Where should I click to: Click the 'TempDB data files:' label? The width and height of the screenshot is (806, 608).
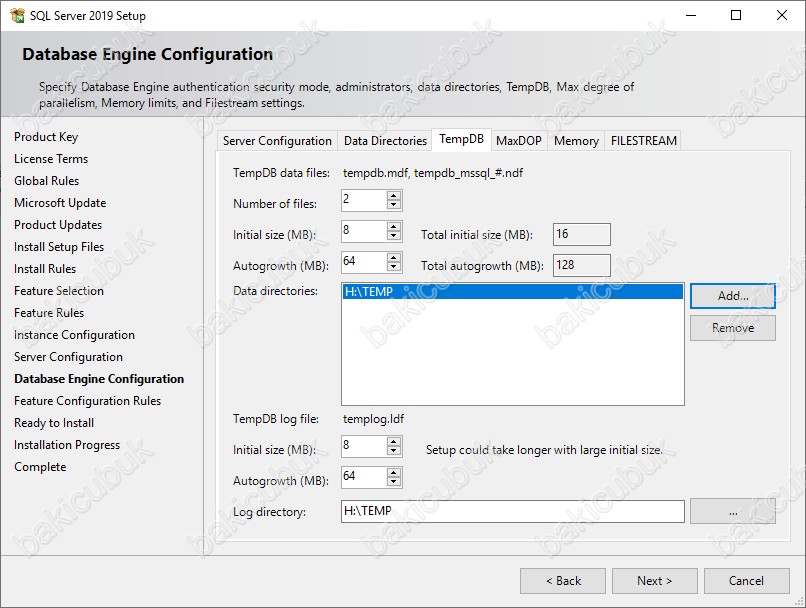click(281, 173)
